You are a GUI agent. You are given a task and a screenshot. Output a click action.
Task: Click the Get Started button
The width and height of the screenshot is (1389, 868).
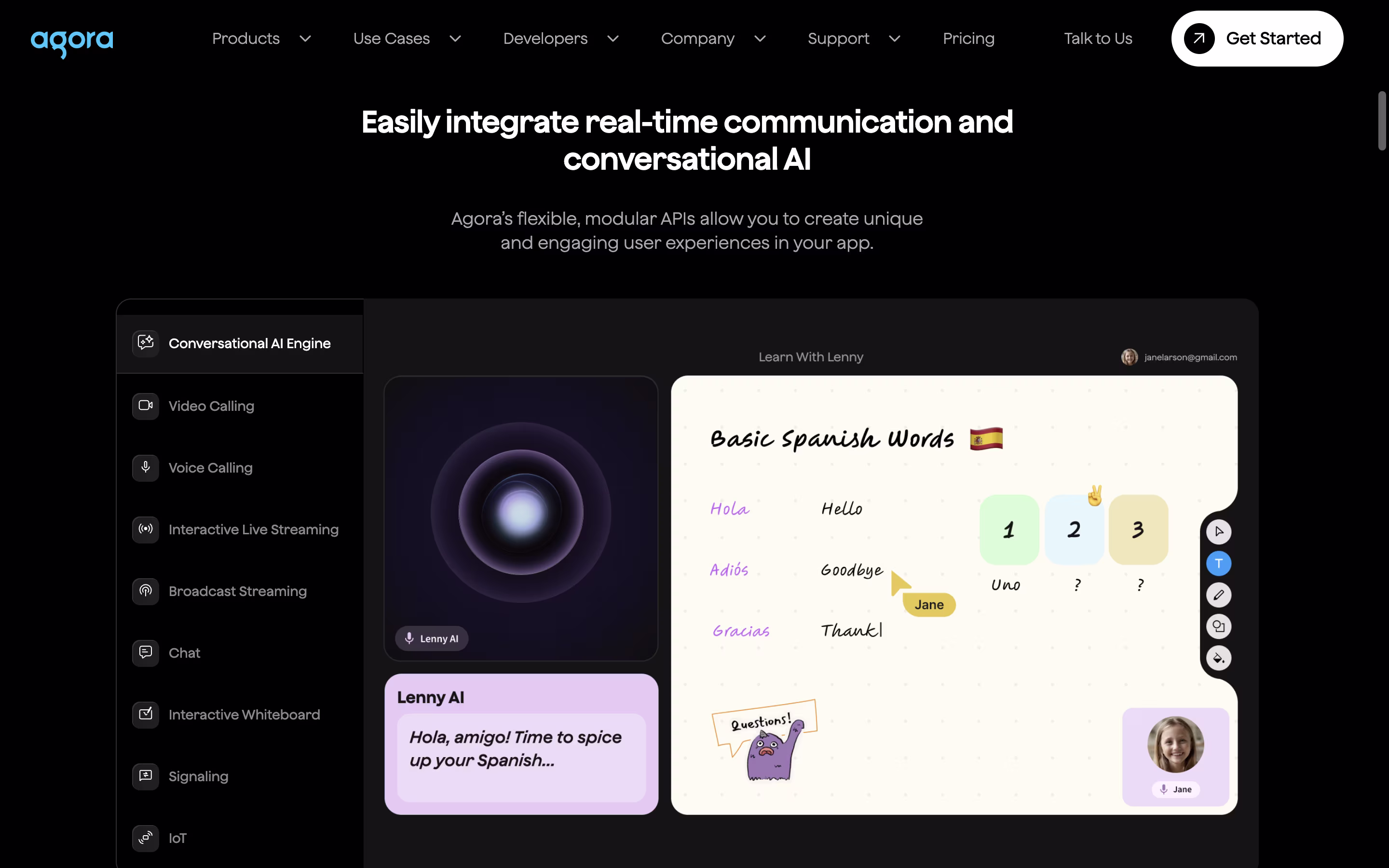pos(1256,39)
